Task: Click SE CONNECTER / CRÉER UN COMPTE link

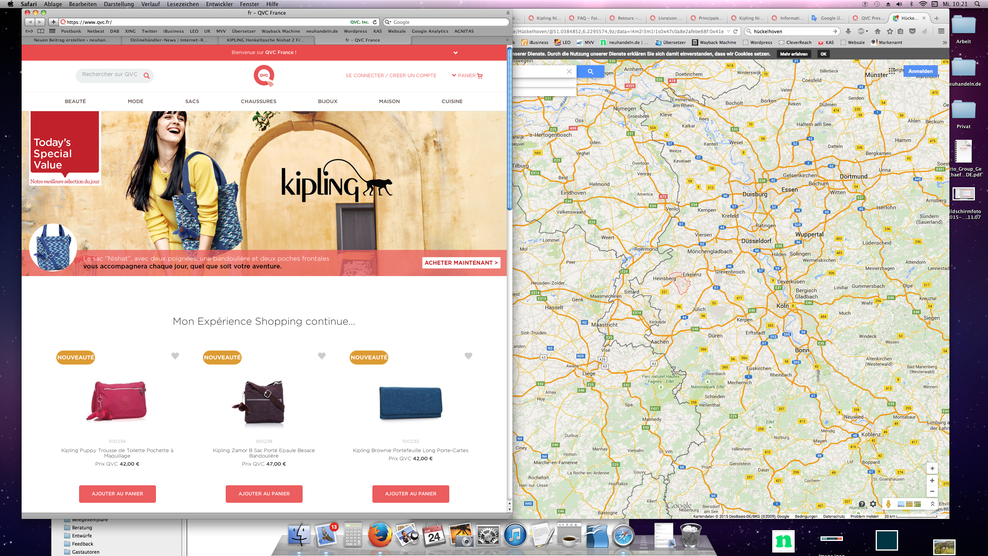Action: click(x=391, y=76)
